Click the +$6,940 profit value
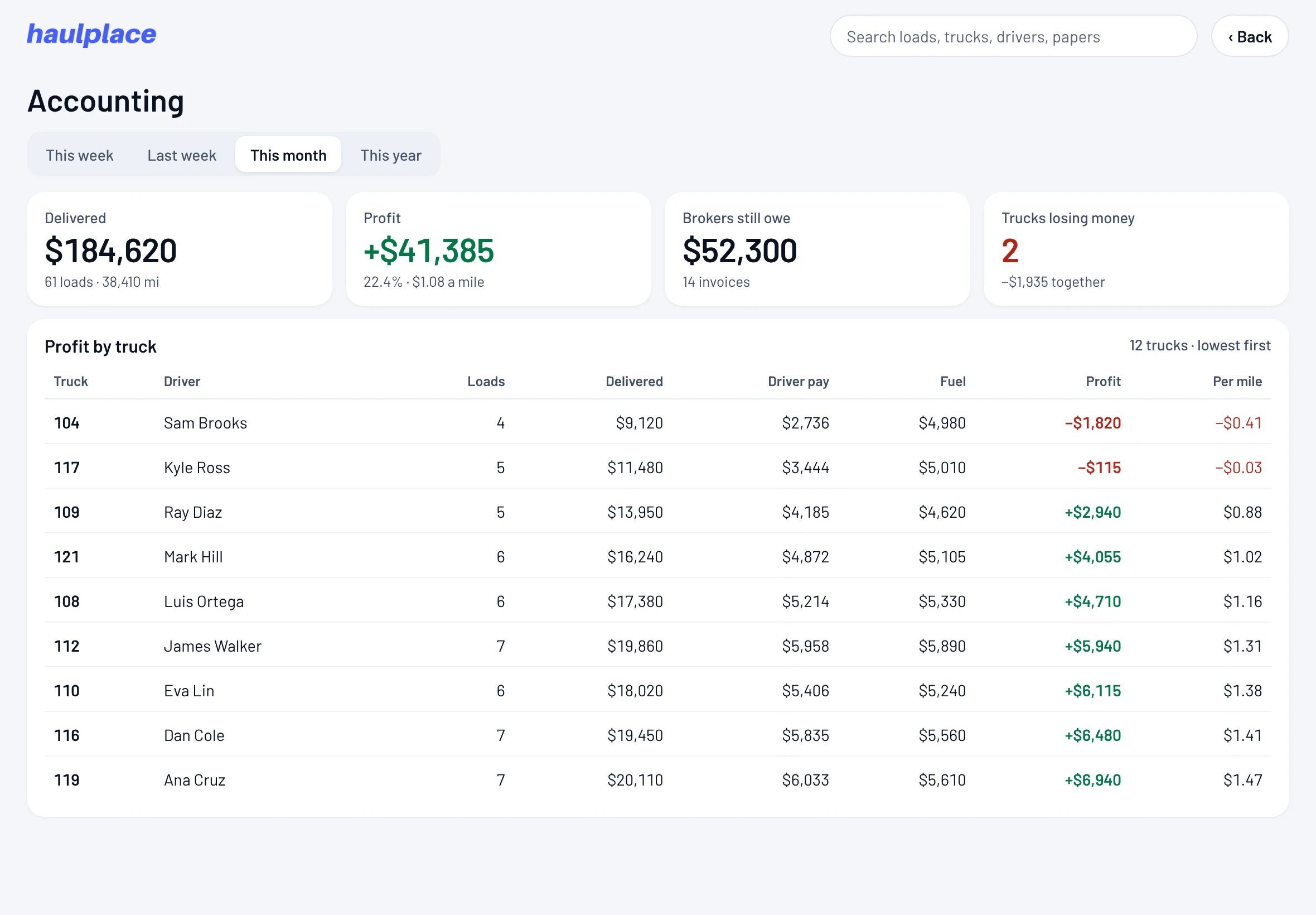 tap(1092, 781)
